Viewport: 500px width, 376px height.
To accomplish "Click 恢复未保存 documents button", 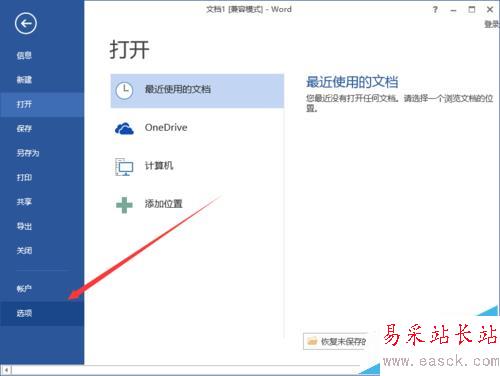I will (335, 341).
